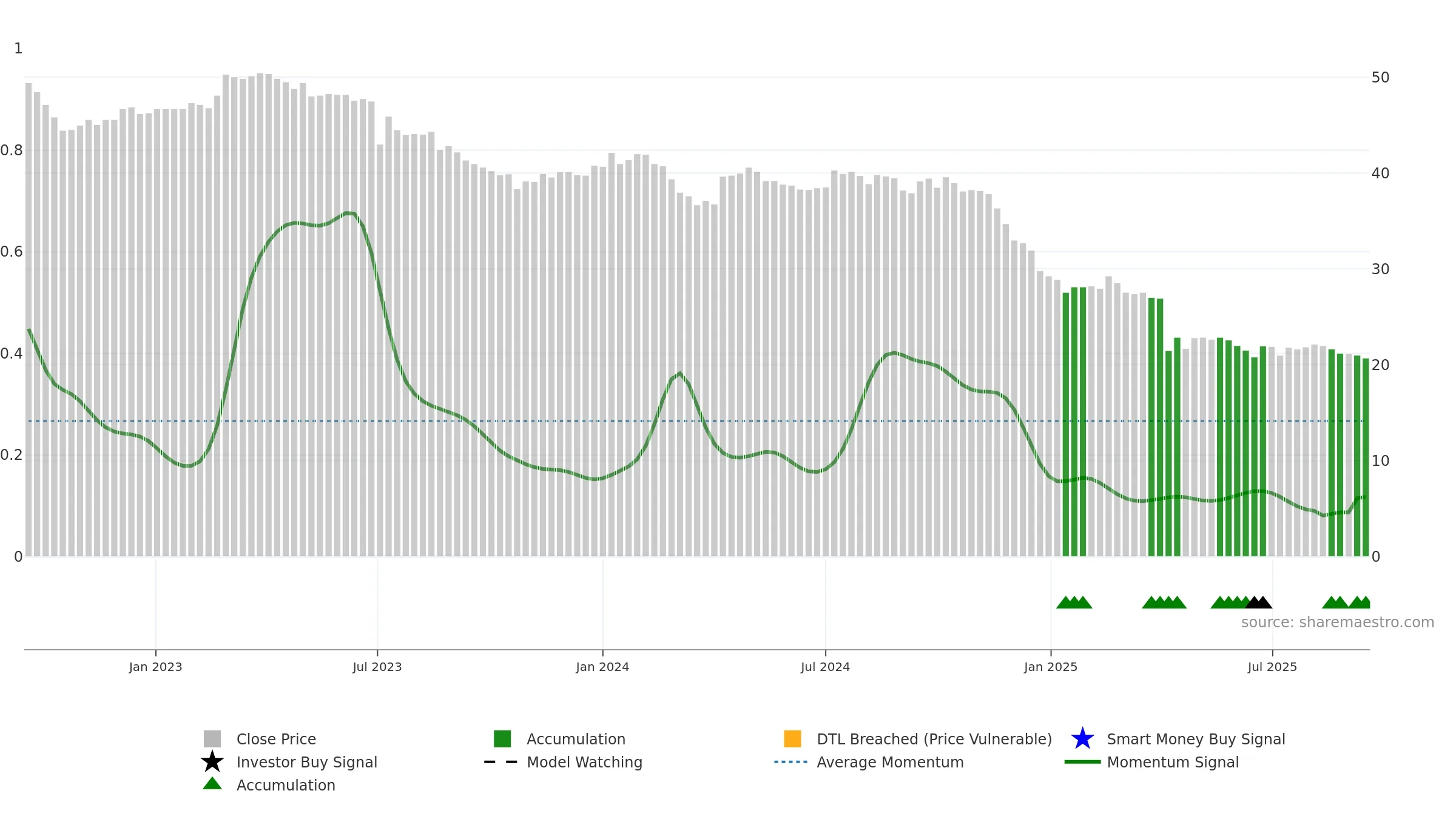
Task: Toggle the Investor Buy Signal legend label
Action: pos(307,762)
